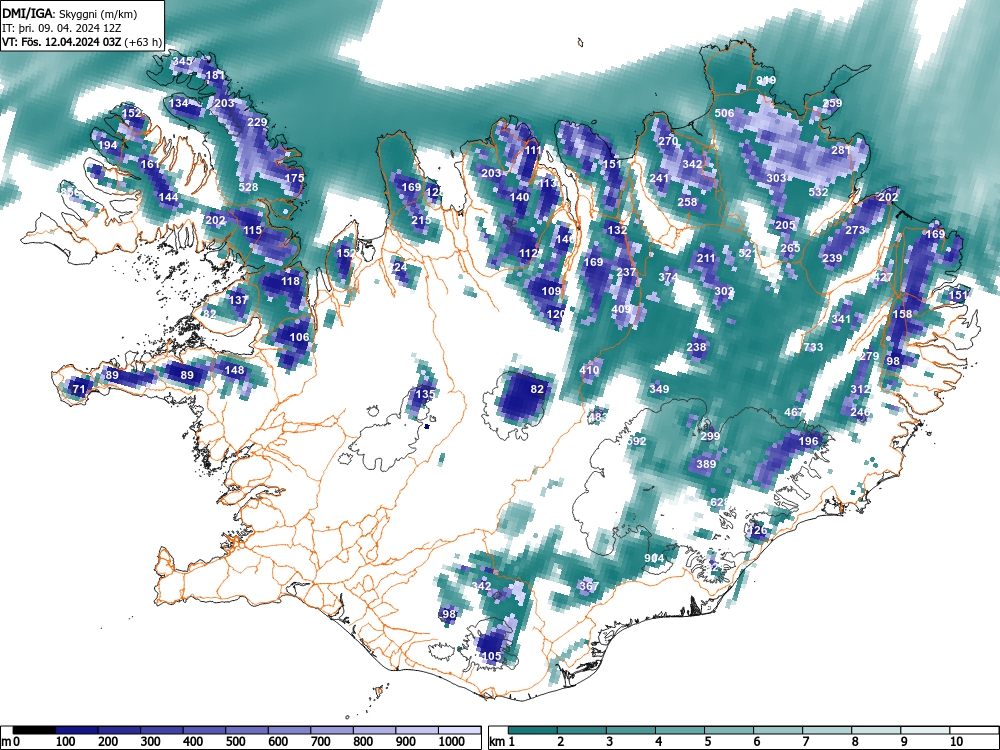Image resolution: width=1000 pixels, height=750 pixels.
Task: Click the visibility value 137
Action: tap(238, 300)
